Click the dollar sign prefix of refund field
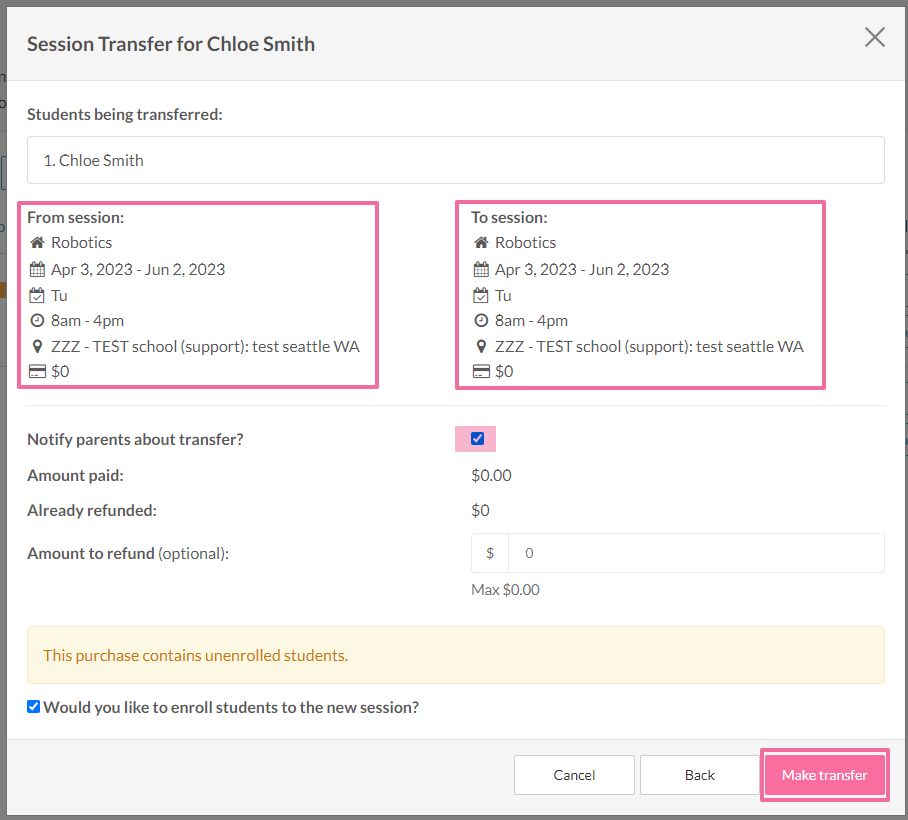 (490, 553)
